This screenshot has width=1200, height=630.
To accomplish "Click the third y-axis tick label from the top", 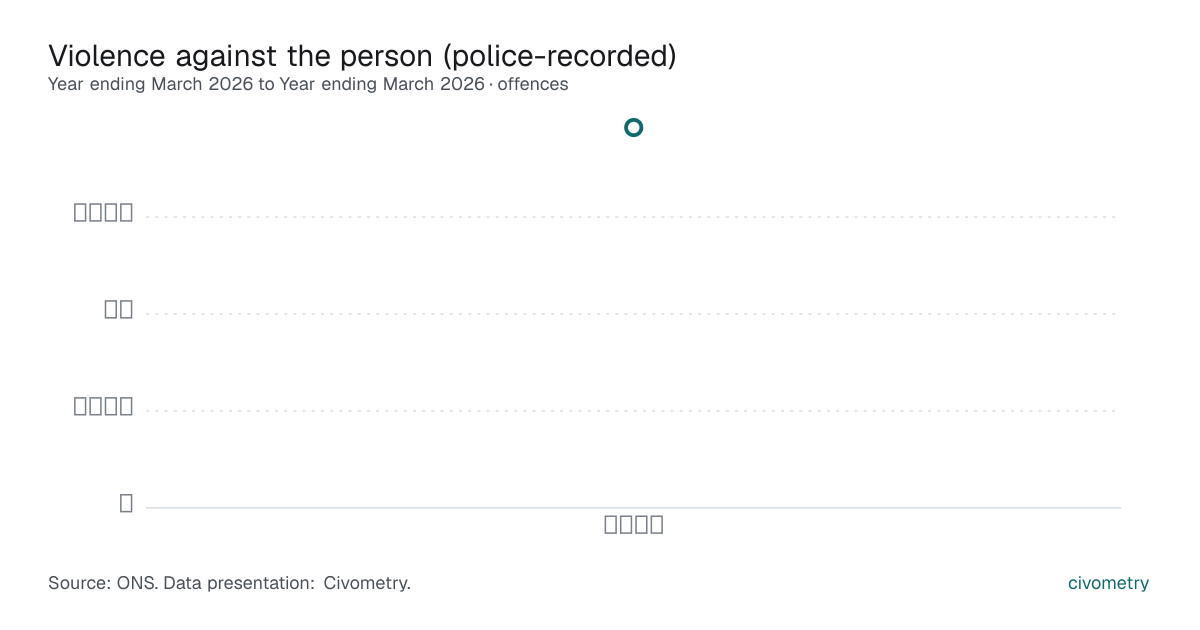I will 103,406.
